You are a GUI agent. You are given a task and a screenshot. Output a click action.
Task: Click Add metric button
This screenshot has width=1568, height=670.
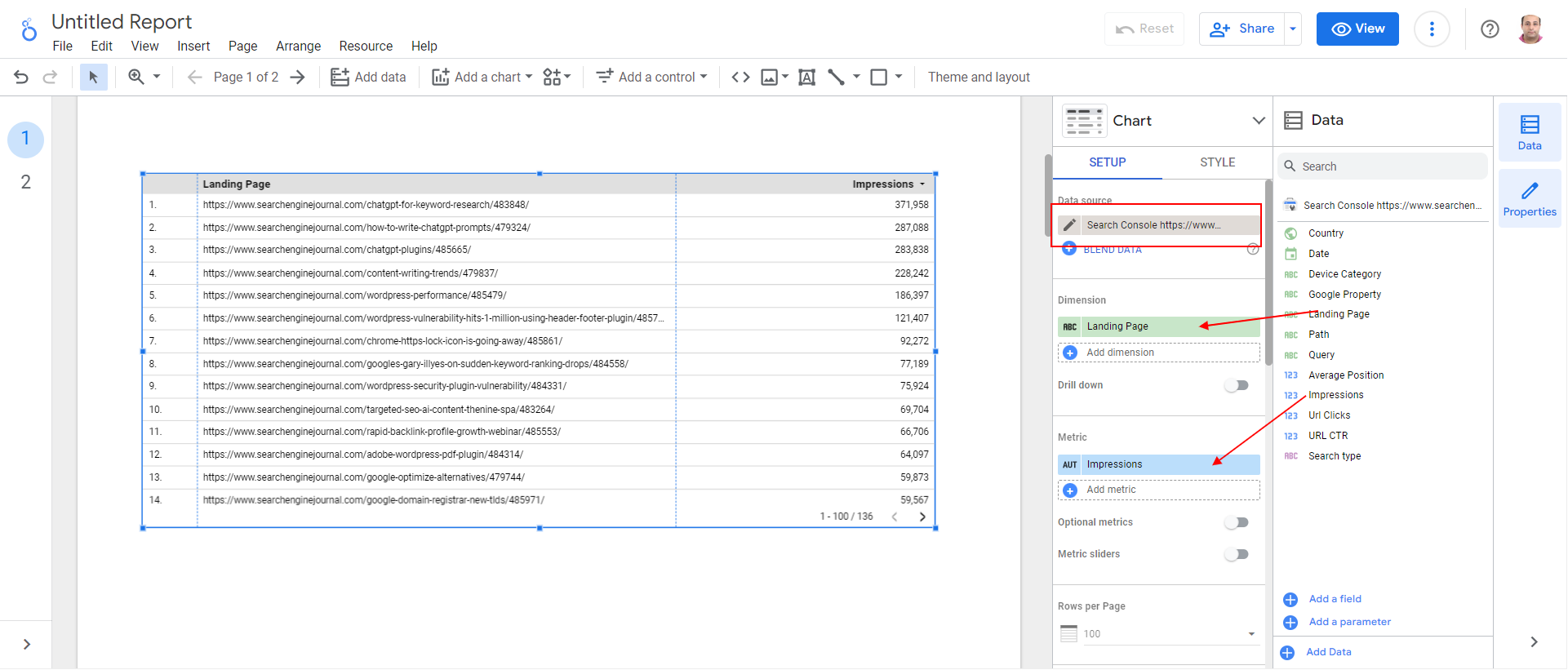1159,490
